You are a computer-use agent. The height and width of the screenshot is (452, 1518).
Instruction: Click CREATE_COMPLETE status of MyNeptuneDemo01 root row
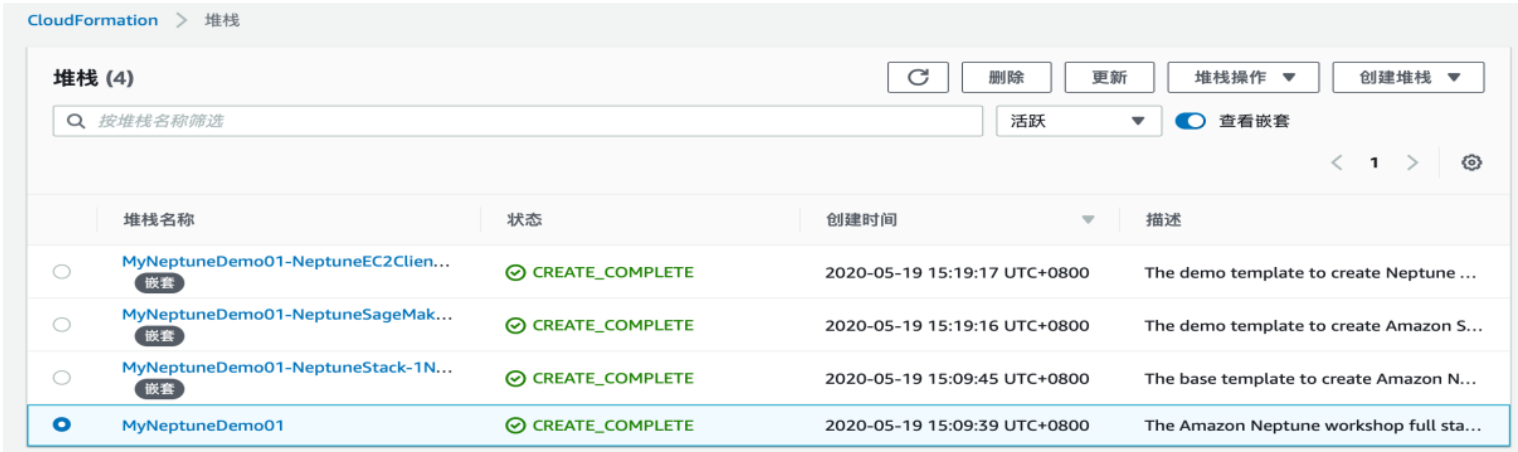(x=612, y=425)
